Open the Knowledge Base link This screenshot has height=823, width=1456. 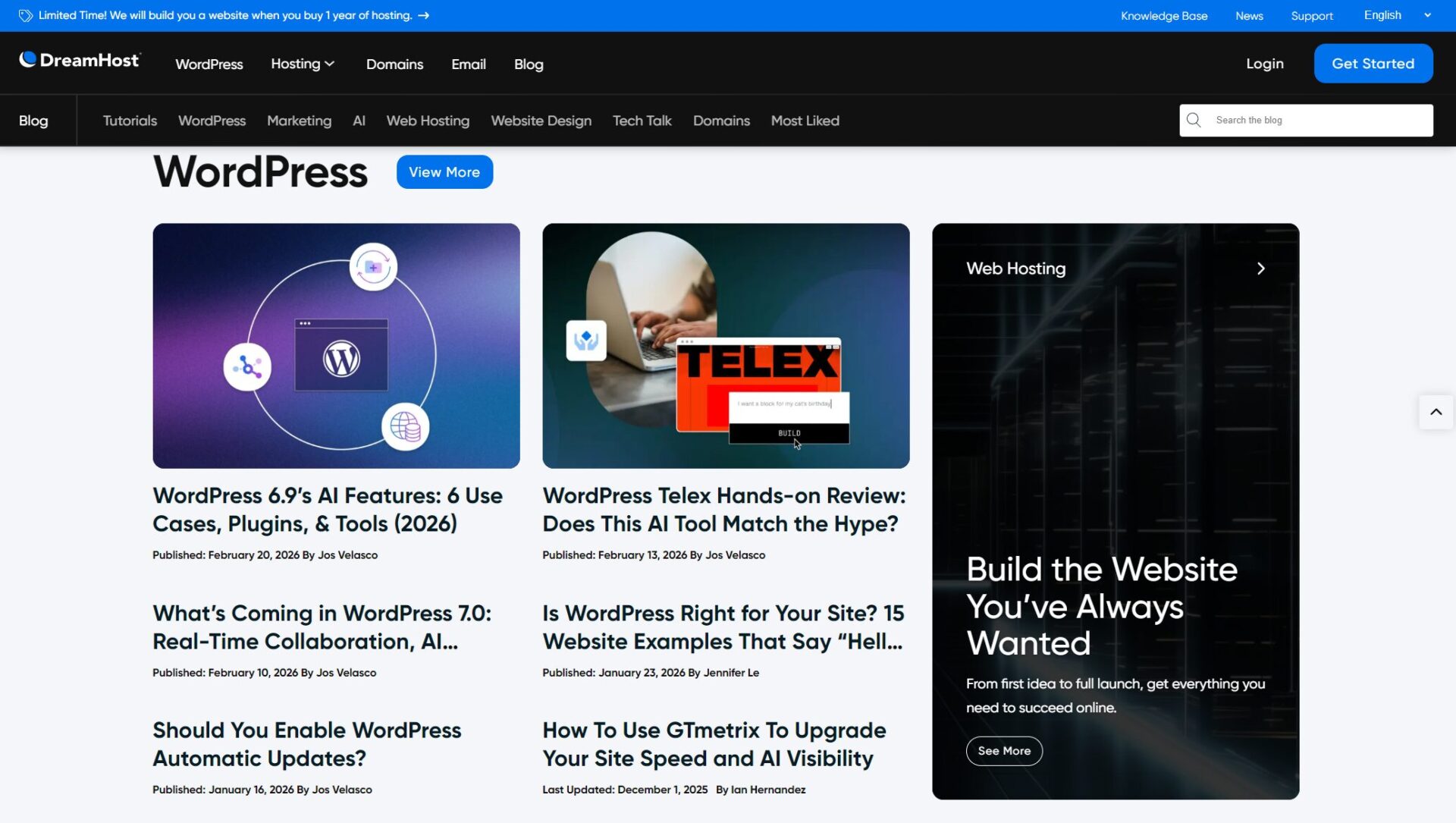(x=1164, y=15)
